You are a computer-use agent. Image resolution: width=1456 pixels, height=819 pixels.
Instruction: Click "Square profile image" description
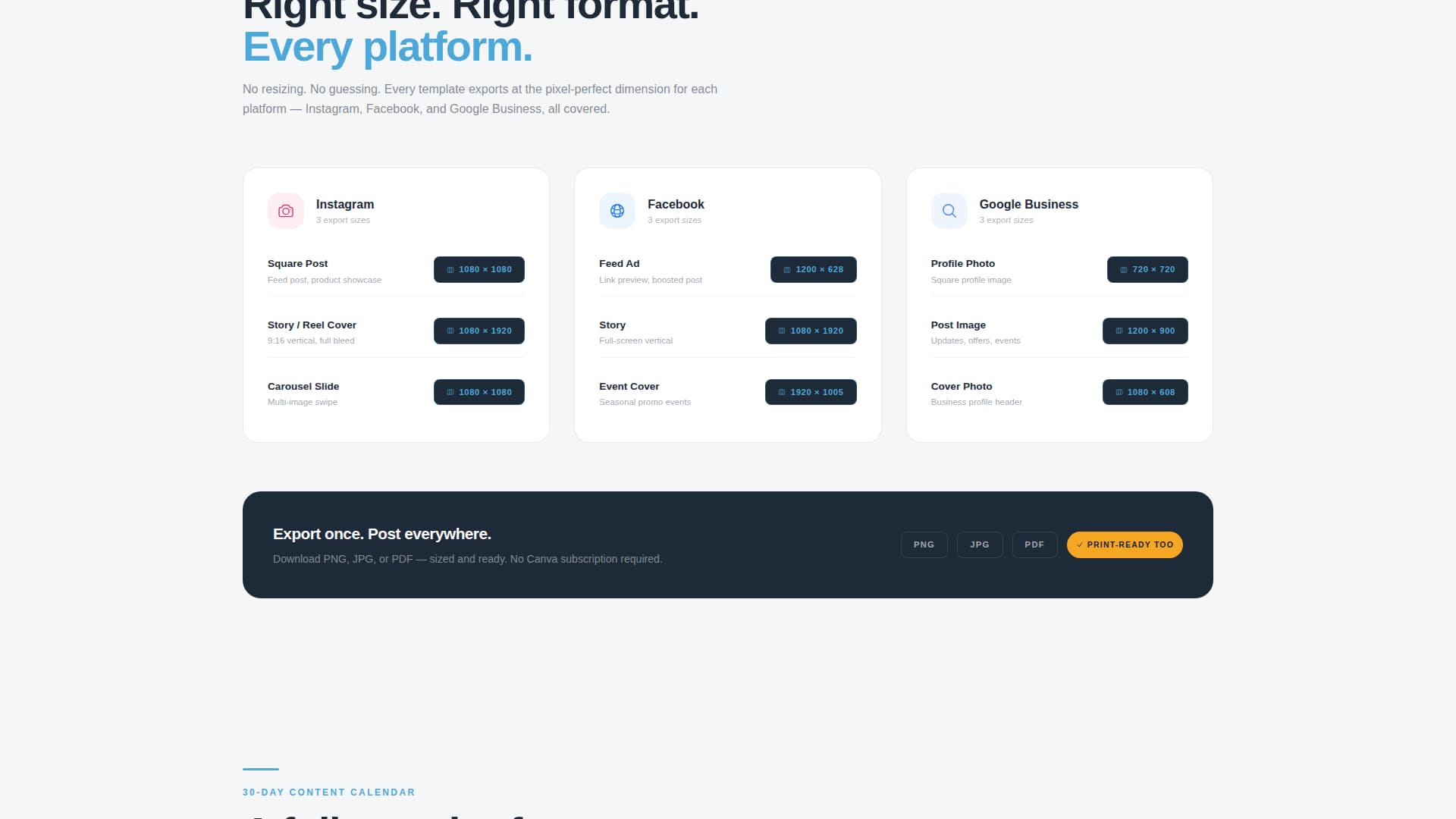(971, 280)
